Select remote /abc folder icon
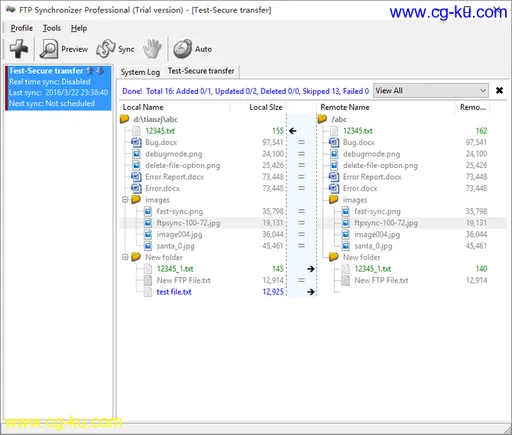Viewport: 512px width, 435px height. tap(322, 119)
